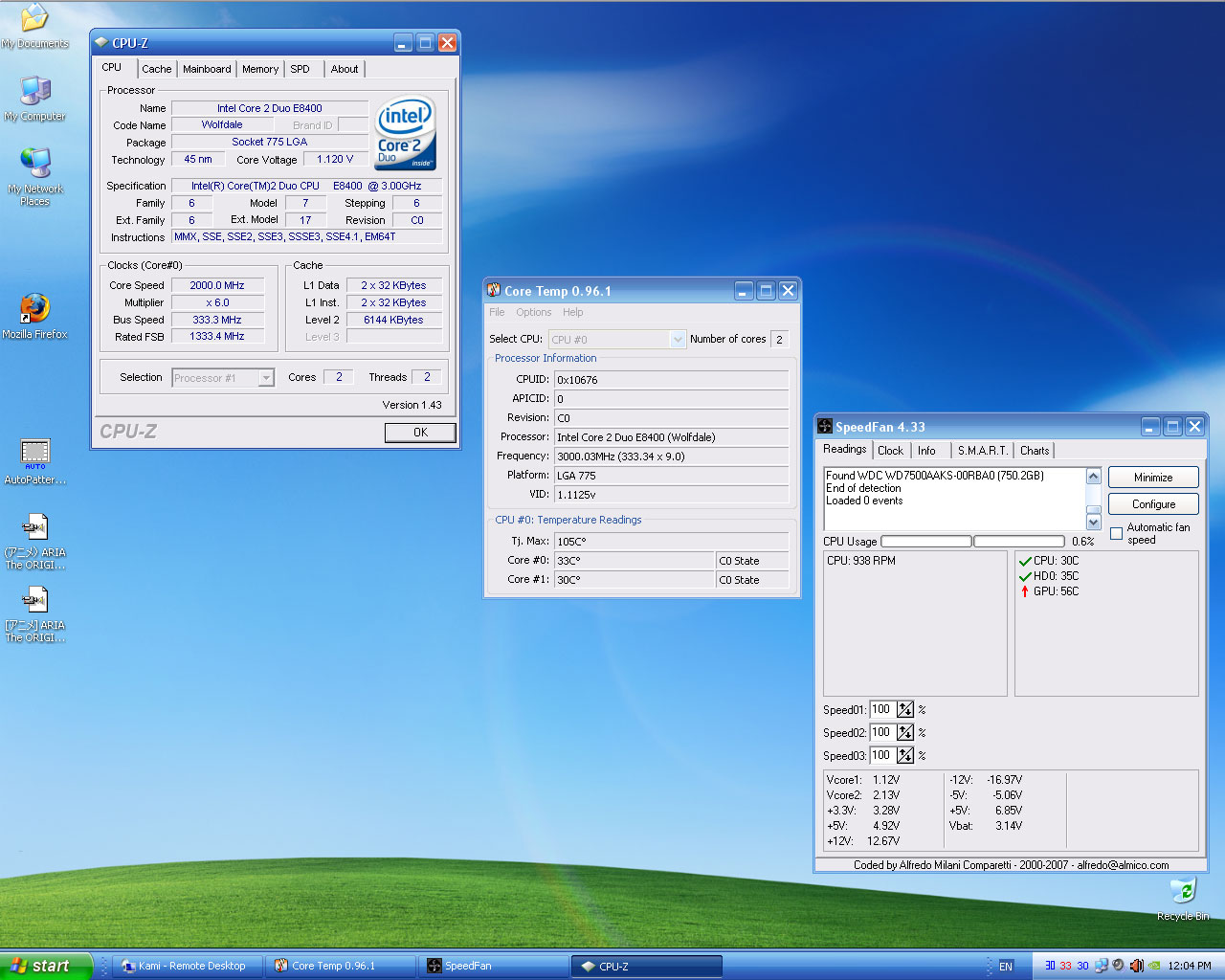
Task: Open the S.M.A.R.T. tab in SpeedFan
Action: pos(982,451)
